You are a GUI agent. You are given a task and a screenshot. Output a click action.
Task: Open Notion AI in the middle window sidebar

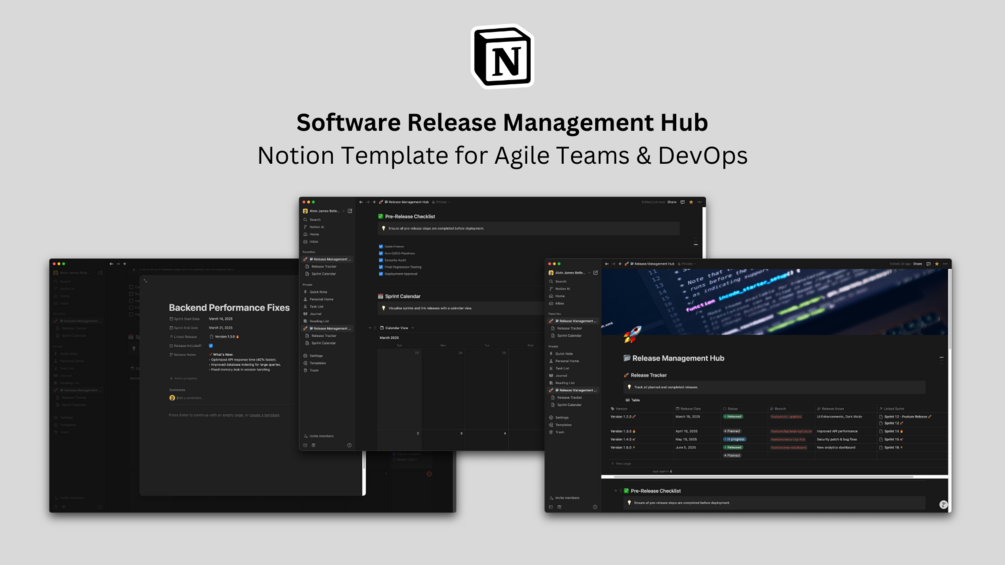tap(314, 227)
